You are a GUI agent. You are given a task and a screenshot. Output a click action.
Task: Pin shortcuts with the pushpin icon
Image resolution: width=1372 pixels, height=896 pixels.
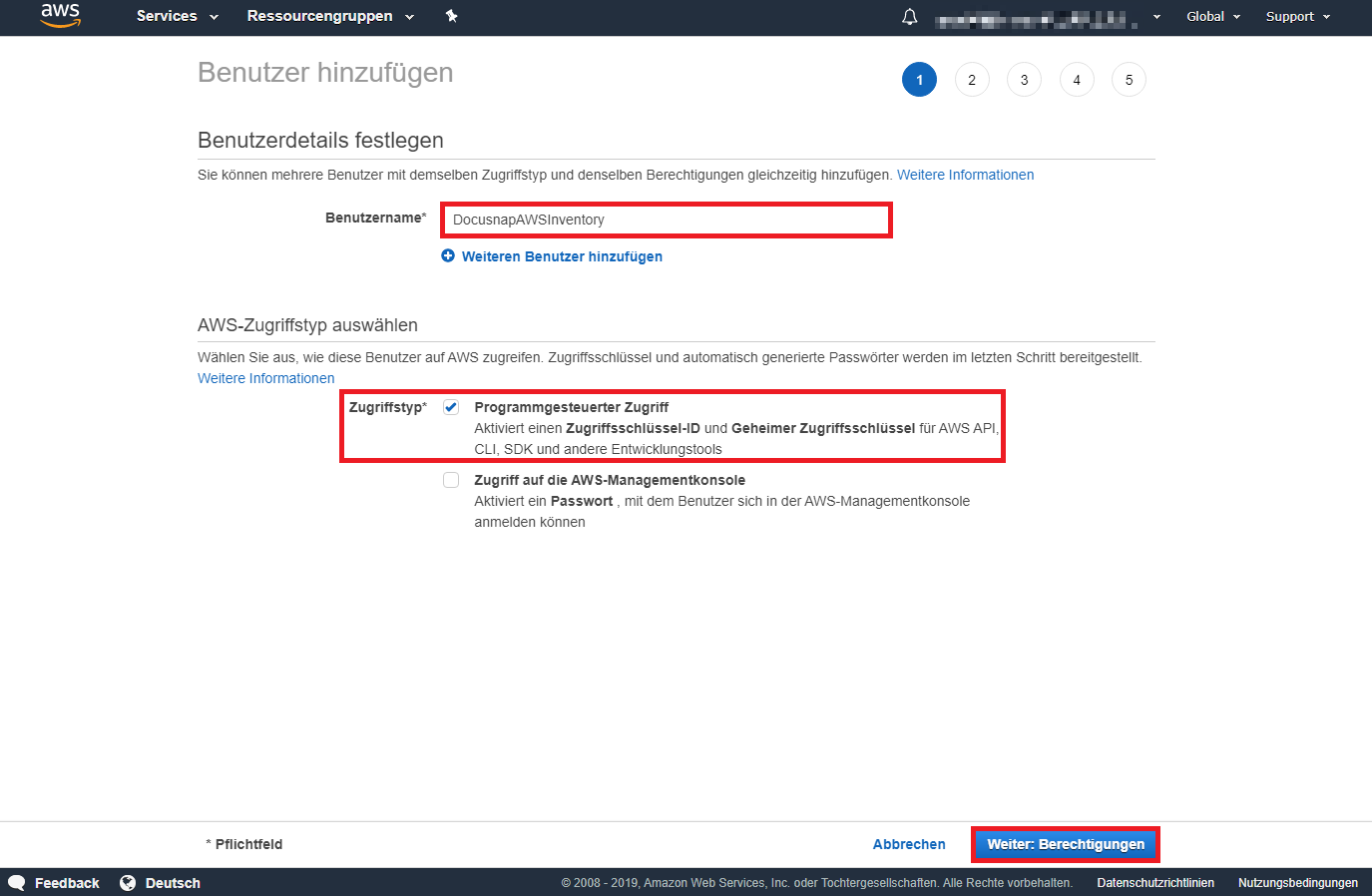coord(452,16)
